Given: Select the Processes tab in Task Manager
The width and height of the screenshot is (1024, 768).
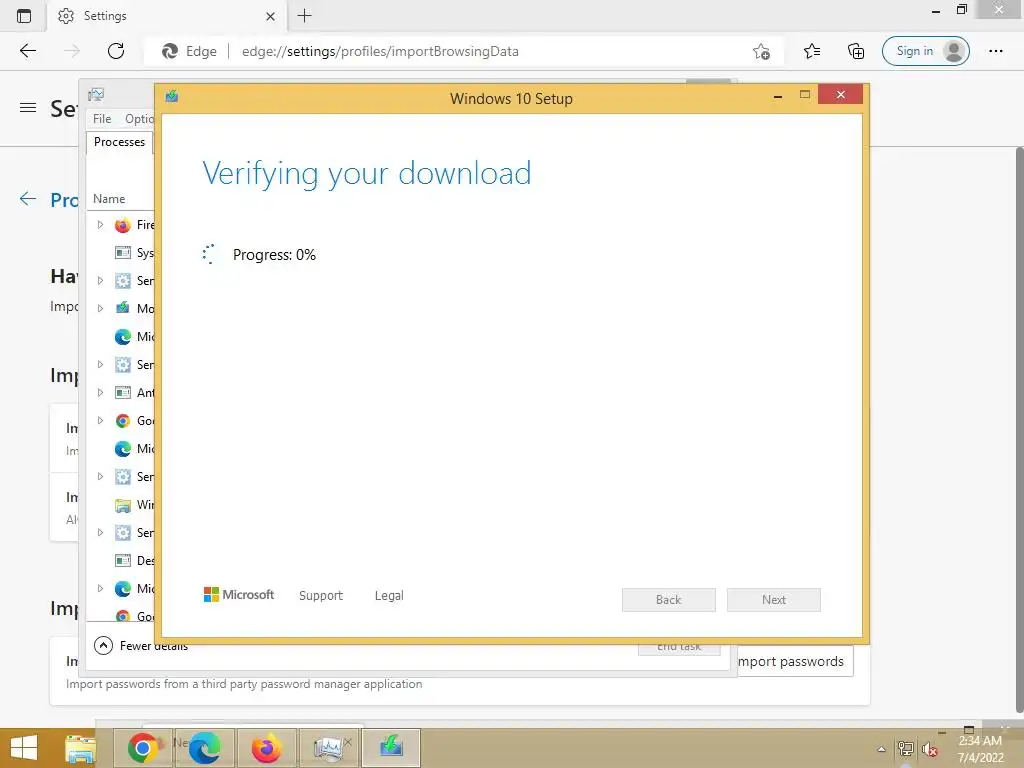Looking at the screenshot, I should 120,142.
